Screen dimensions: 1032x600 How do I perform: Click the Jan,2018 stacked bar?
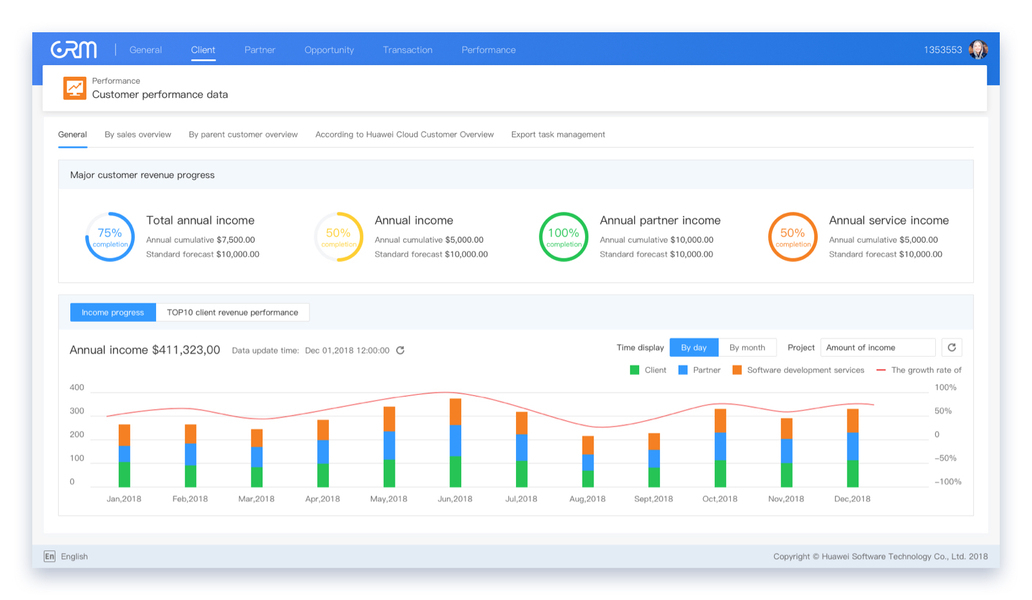(124, 455)
